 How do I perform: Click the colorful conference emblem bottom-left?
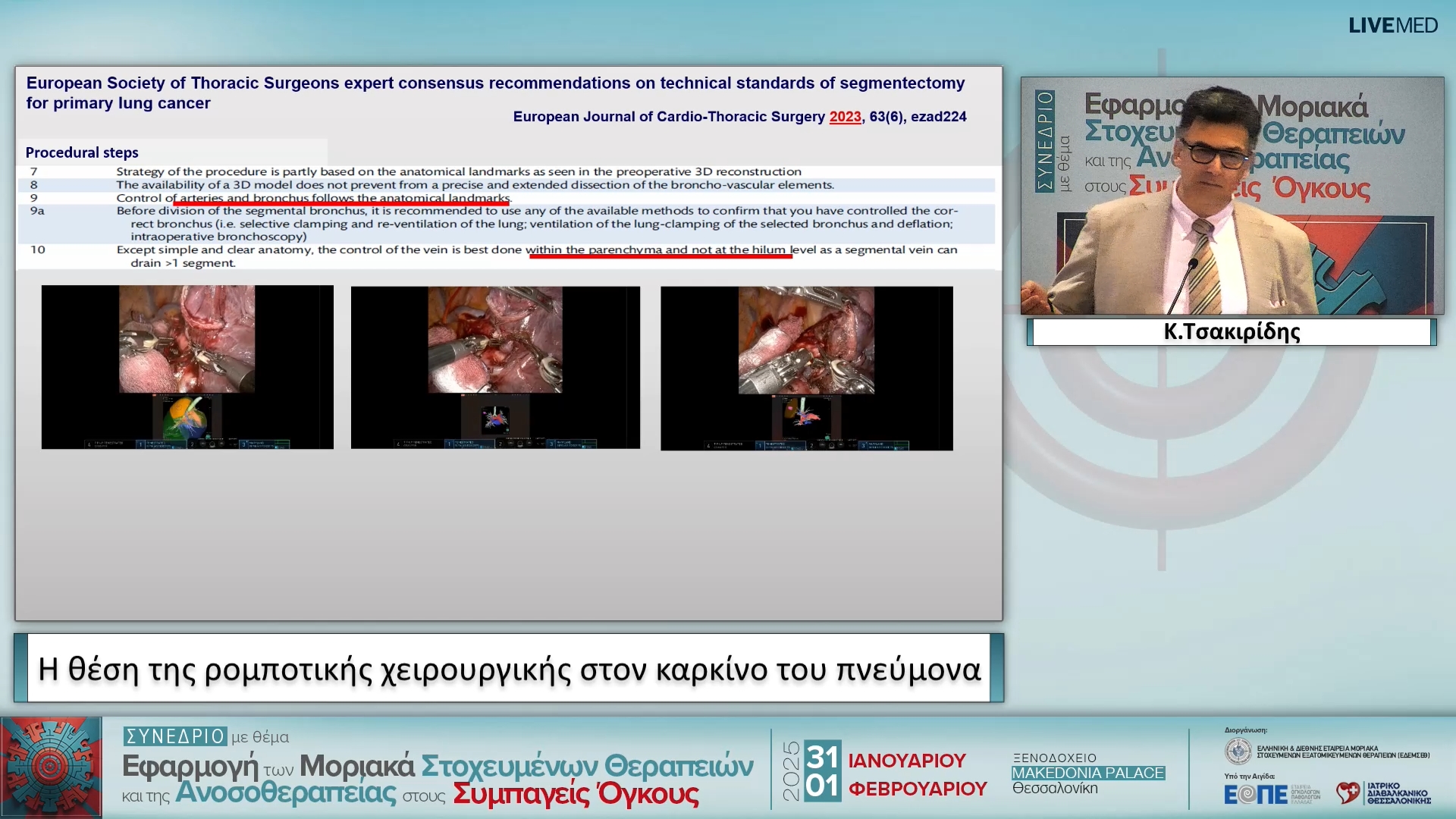(51, 767)
